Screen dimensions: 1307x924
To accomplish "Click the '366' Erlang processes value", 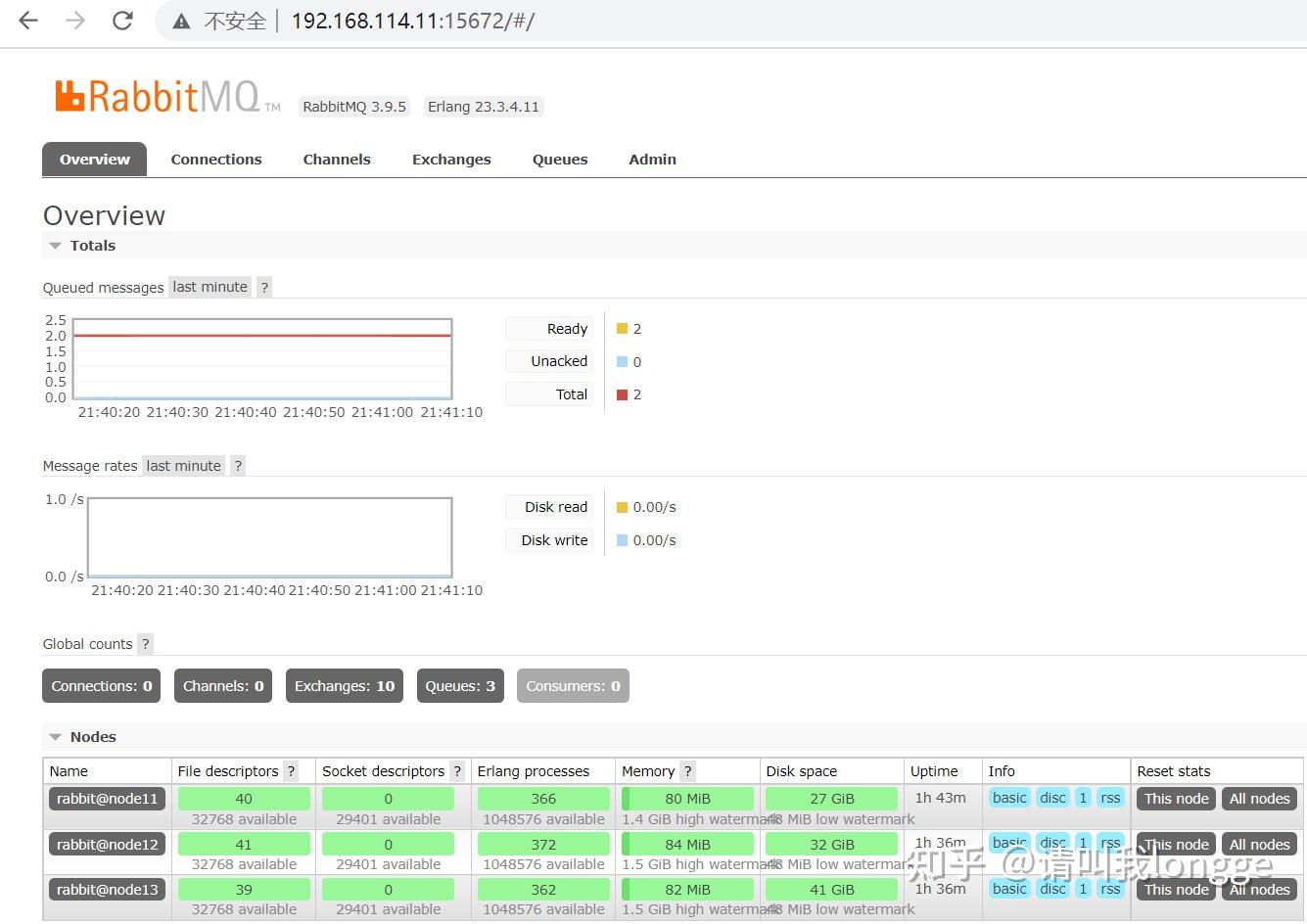I will [543, 799].
